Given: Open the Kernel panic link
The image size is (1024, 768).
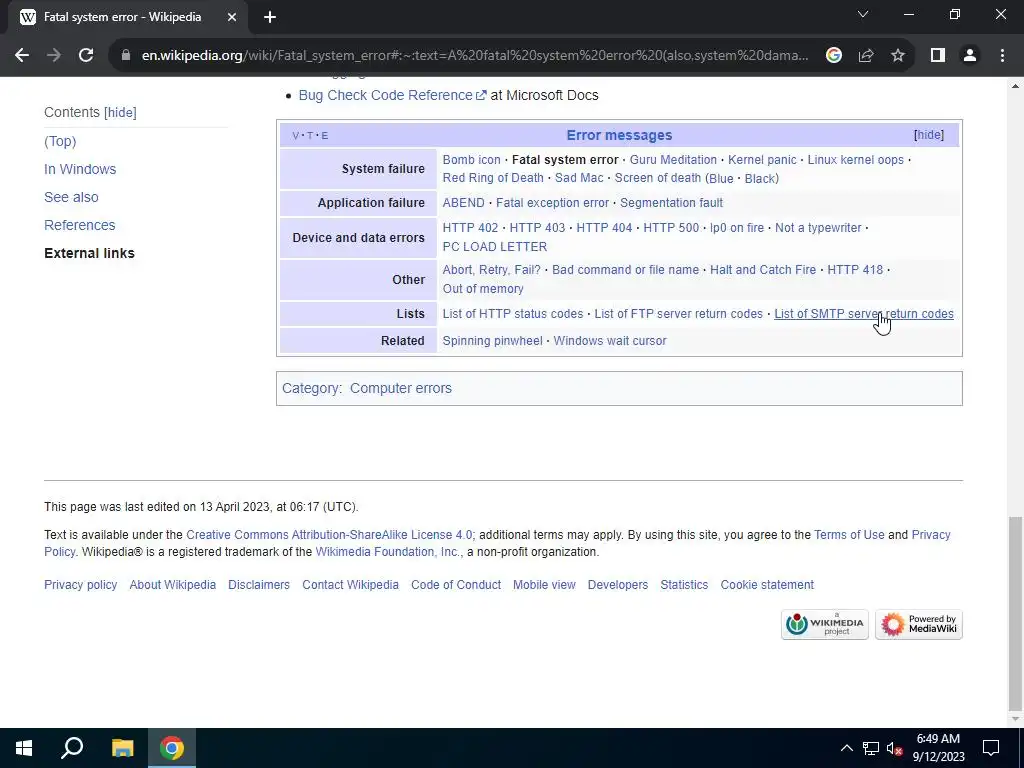Looking at the screenshot, I should [x=762, y=160].
